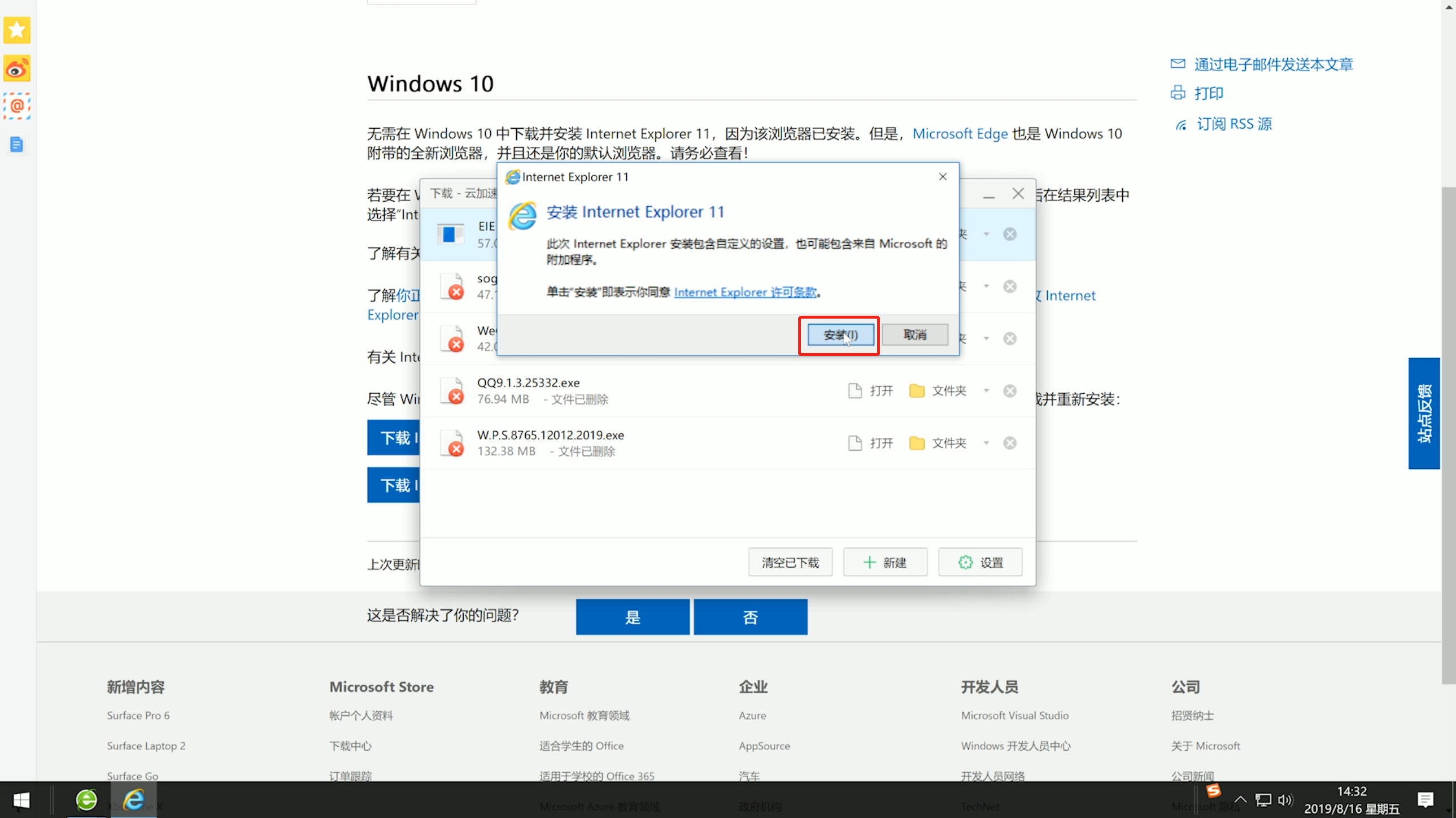Expand dropdown arrow for W.P.S.8765.12012.2019.exe row
The width and height of the screenshot is (1456, 818).
[x=986, y=443]
